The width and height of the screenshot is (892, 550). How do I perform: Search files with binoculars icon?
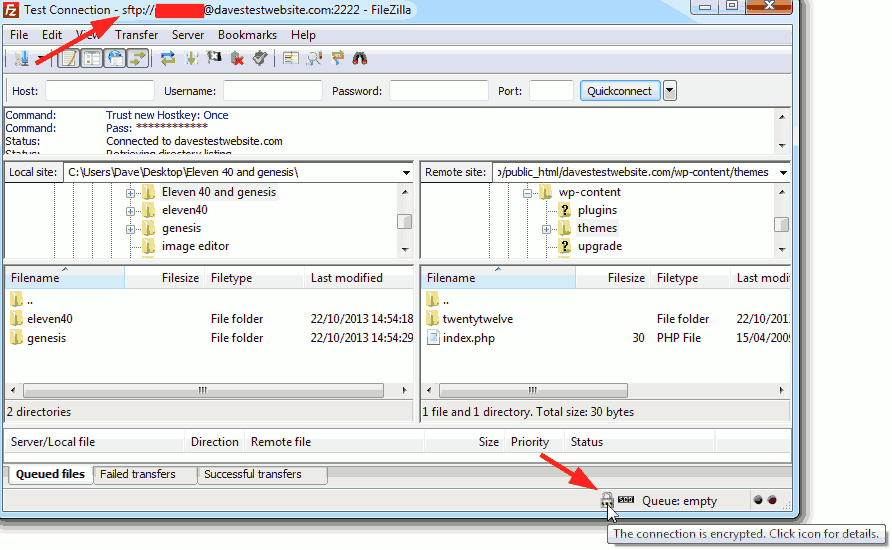(360, 58)
